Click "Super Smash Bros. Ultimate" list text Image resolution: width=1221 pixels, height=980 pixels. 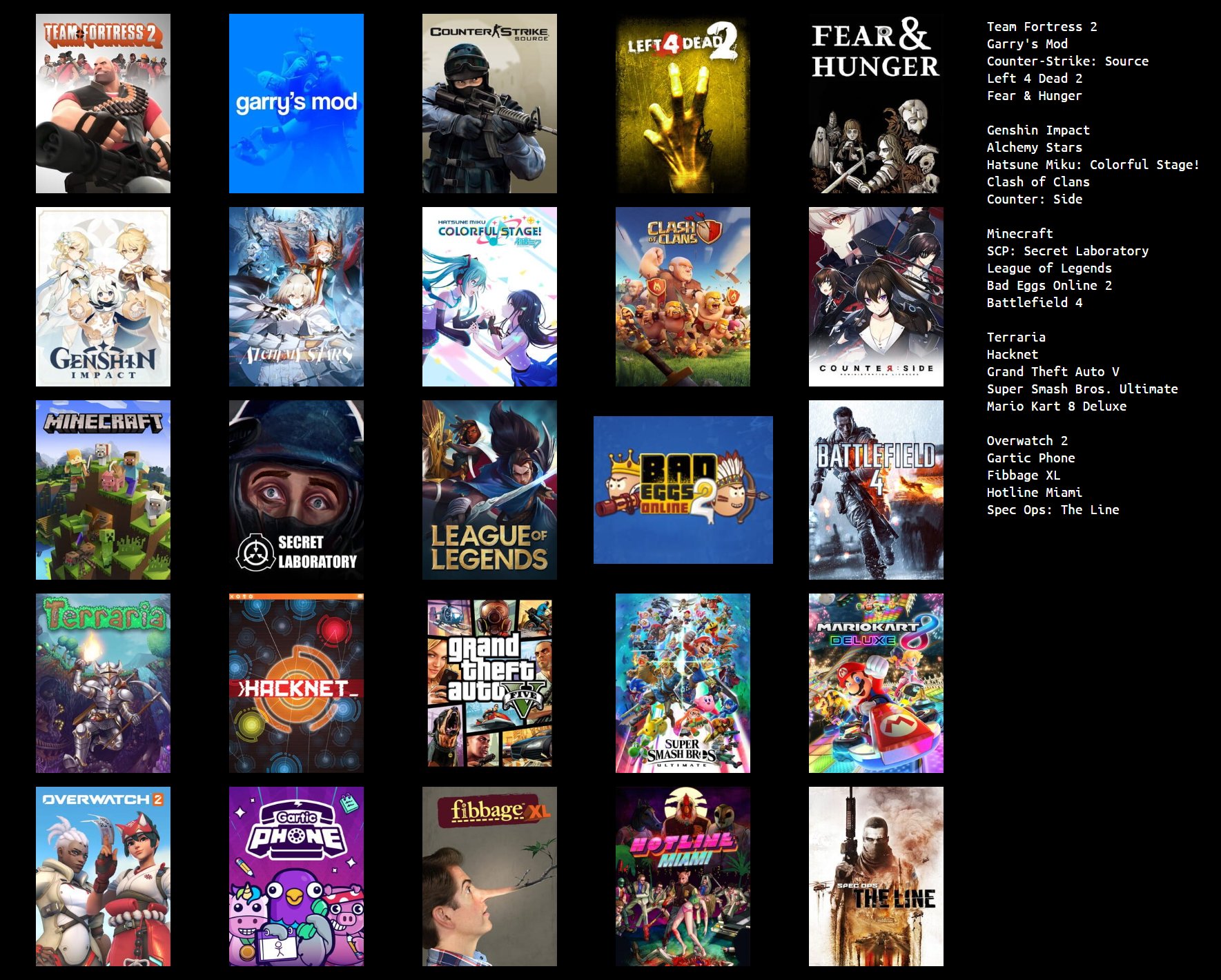1082,389
